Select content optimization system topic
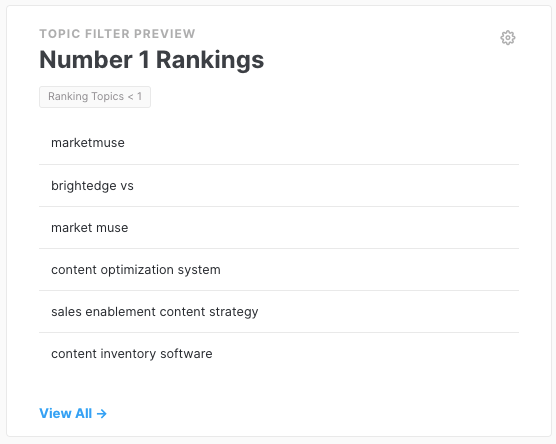 coord(279,270)
